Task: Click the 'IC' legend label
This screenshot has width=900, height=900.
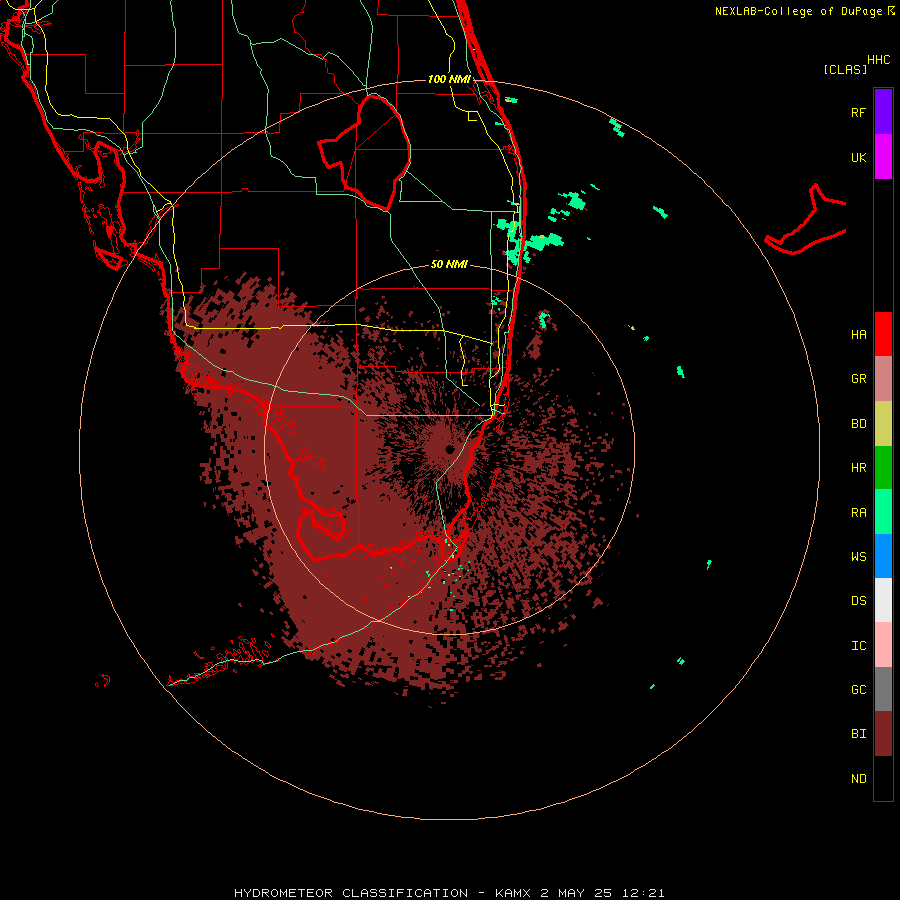Action: [858, 645]
